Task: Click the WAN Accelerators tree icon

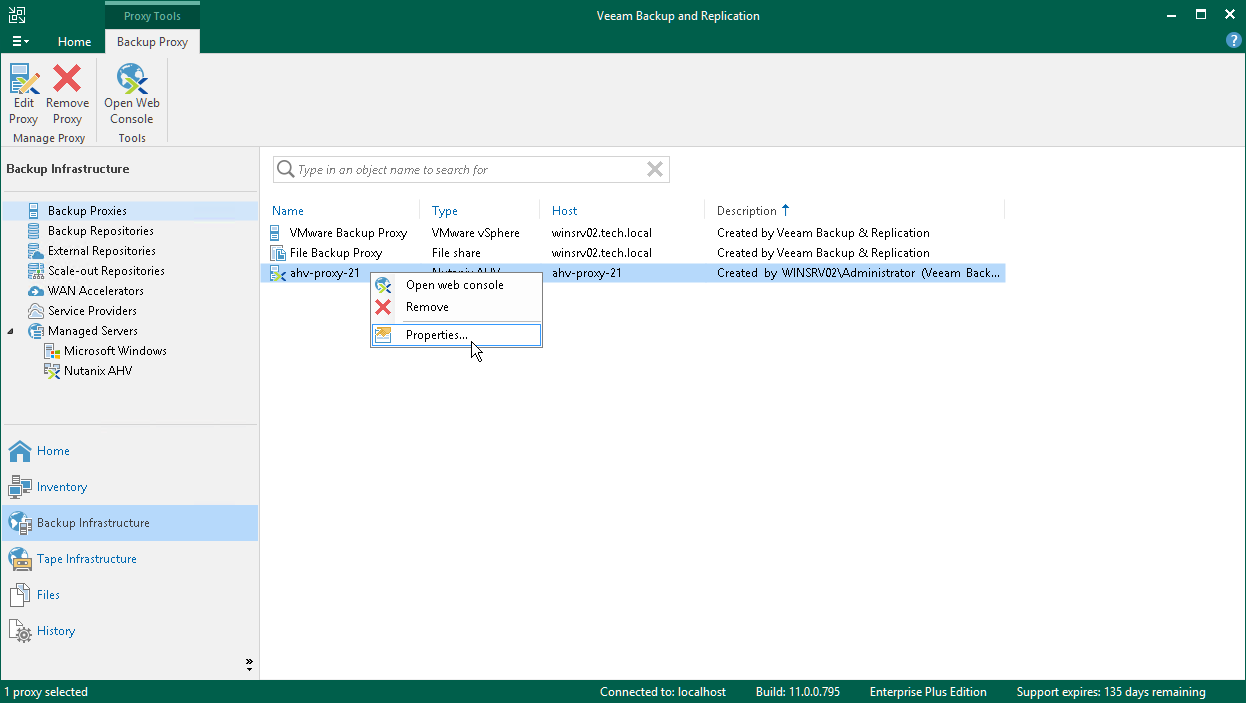Action: pyautogui.click(x=34, y=291)
